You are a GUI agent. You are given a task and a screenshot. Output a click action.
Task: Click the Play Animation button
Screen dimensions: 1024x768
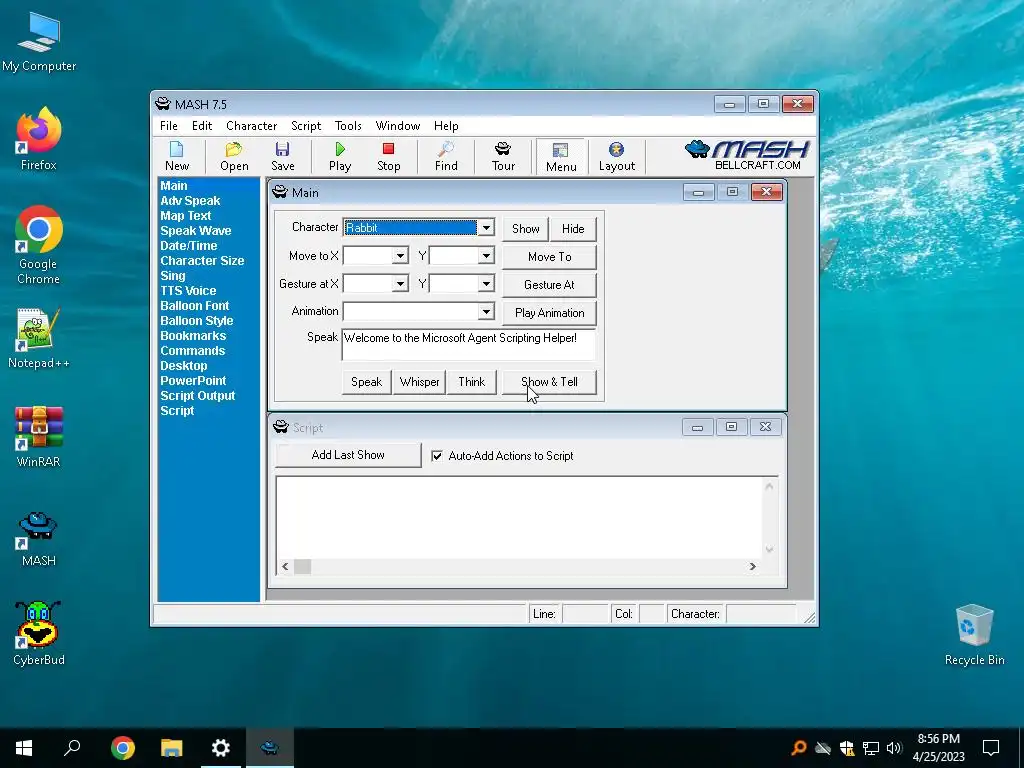[x=549, y=313]
